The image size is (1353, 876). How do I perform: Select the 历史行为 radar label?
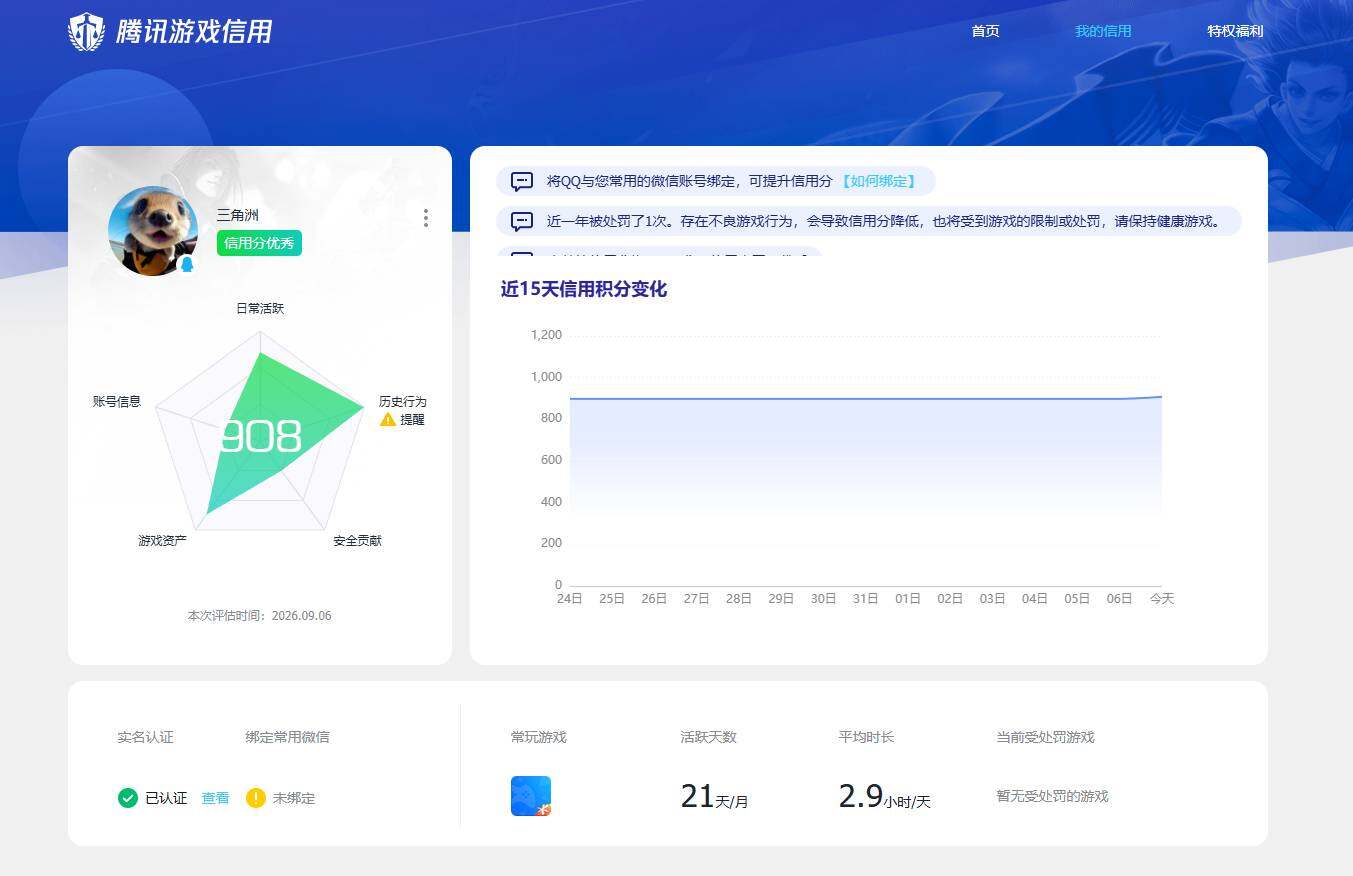403,401
